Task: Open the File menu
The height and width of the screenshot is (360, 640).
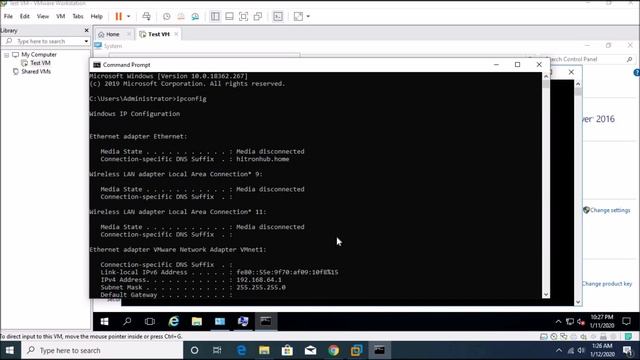Action: pyautogui.click(x=8, y=16)
